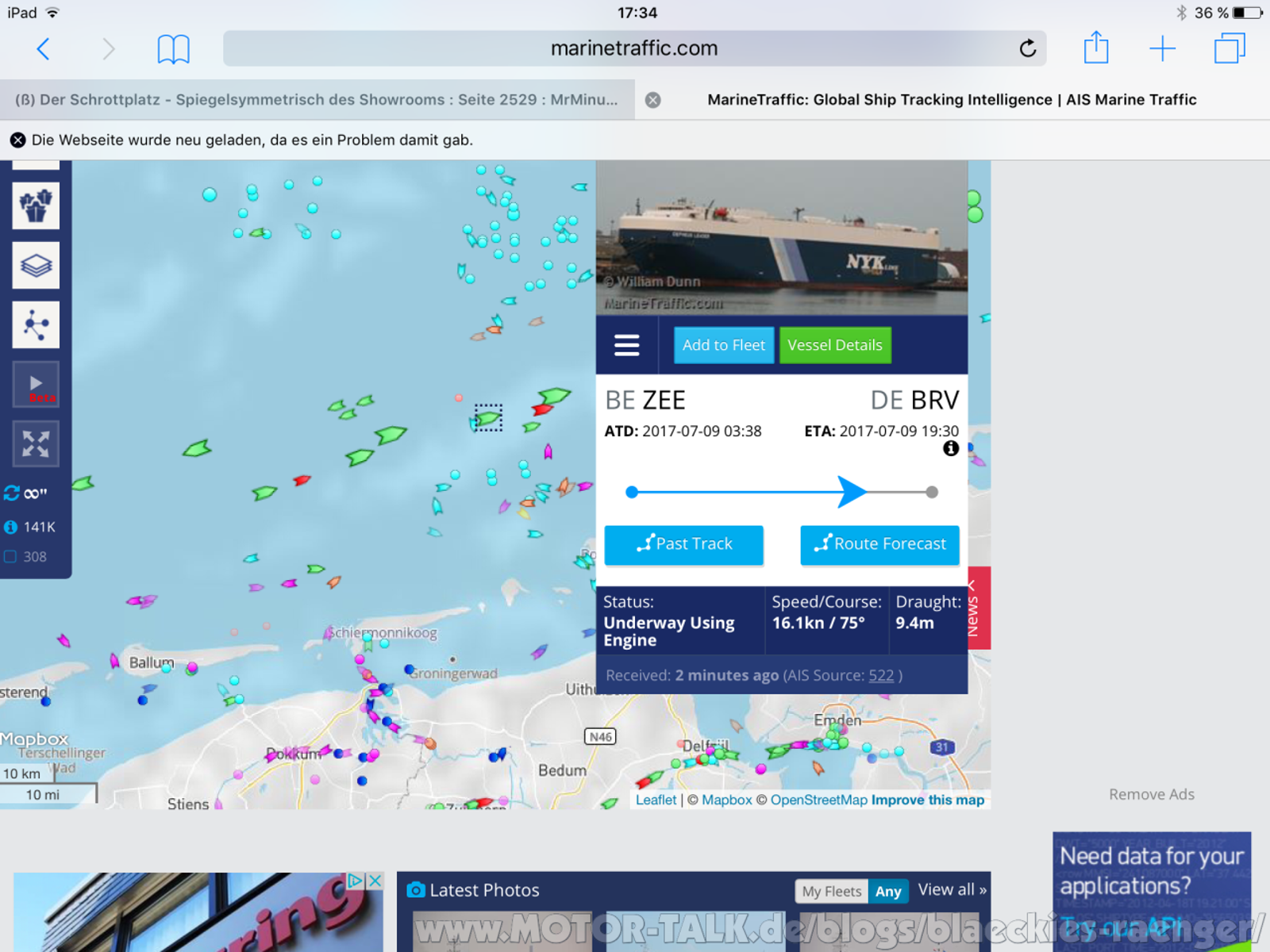Click the Mapbox logo on map

click(x=34, y=739)
